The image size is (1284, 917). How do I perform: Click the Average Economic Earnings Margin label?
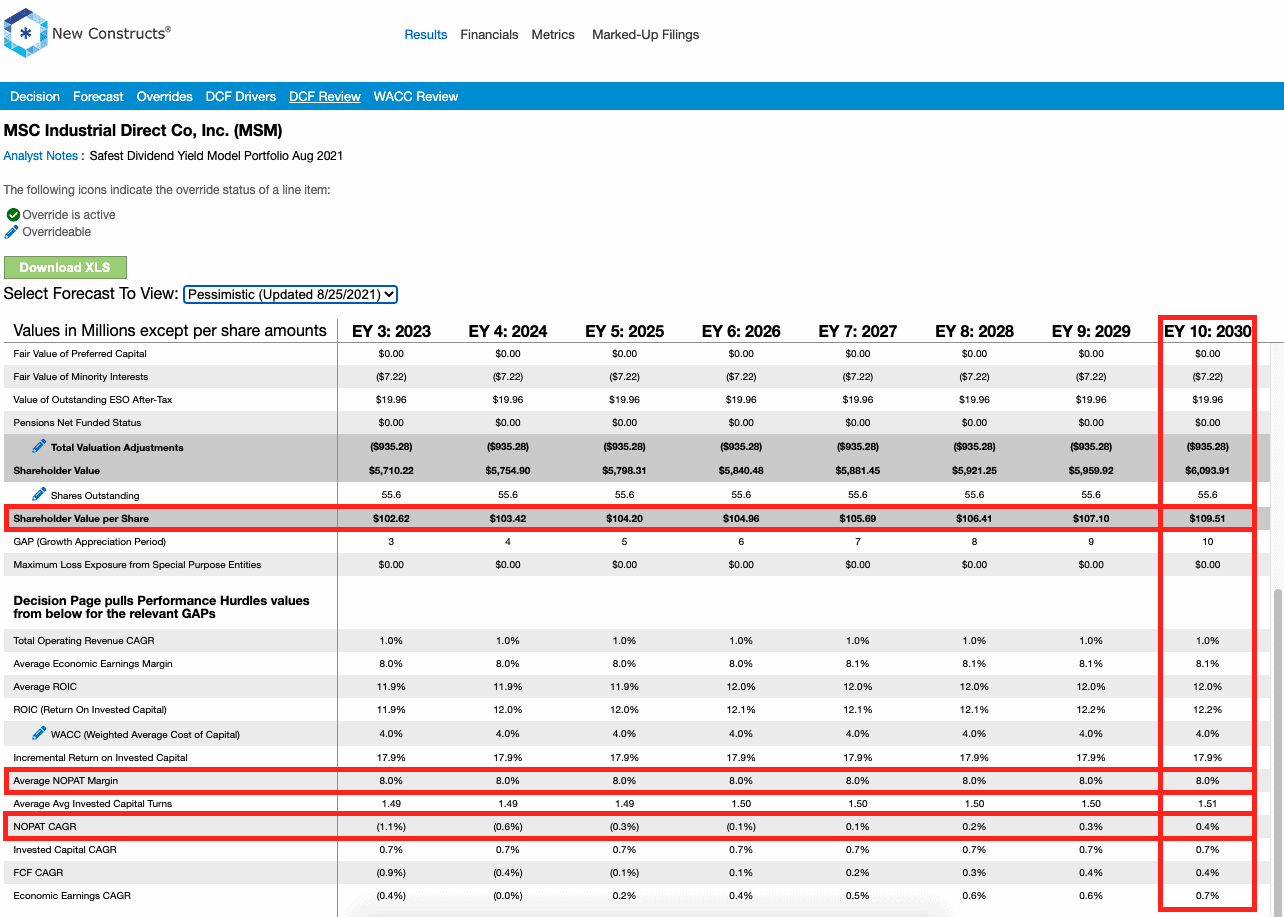pos(93,663)
